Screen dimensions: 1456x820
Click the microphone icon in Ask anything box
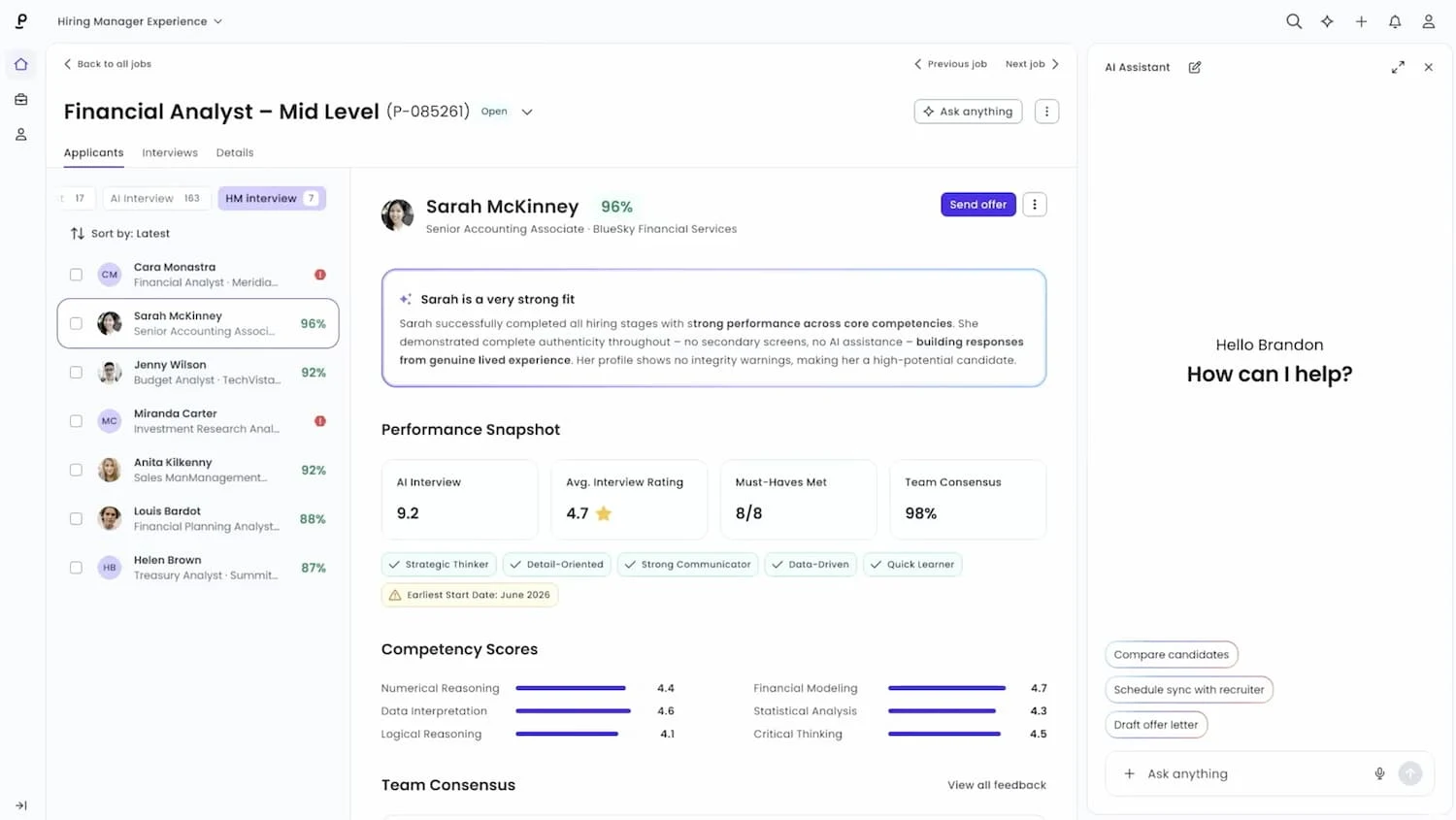tap(1379, 773)
